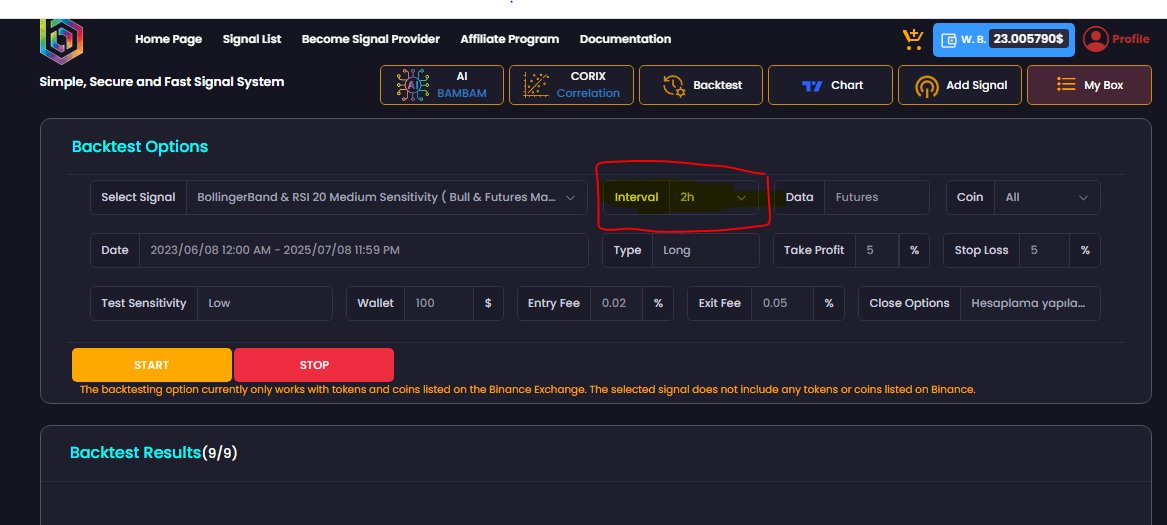Click the Add Signal button

coord(959,85)
